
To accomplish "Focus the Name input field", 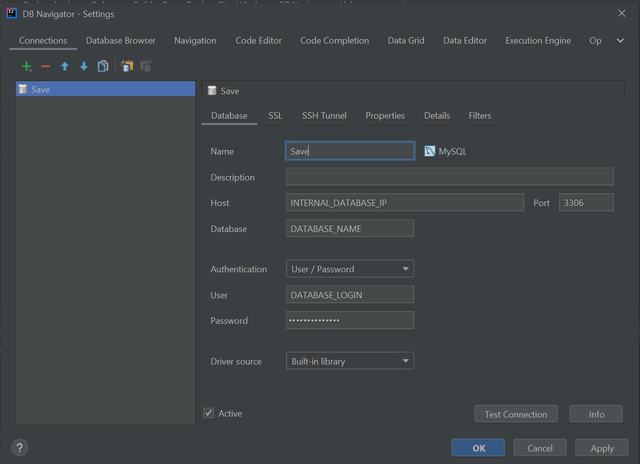I will click(x=350, y=151).
